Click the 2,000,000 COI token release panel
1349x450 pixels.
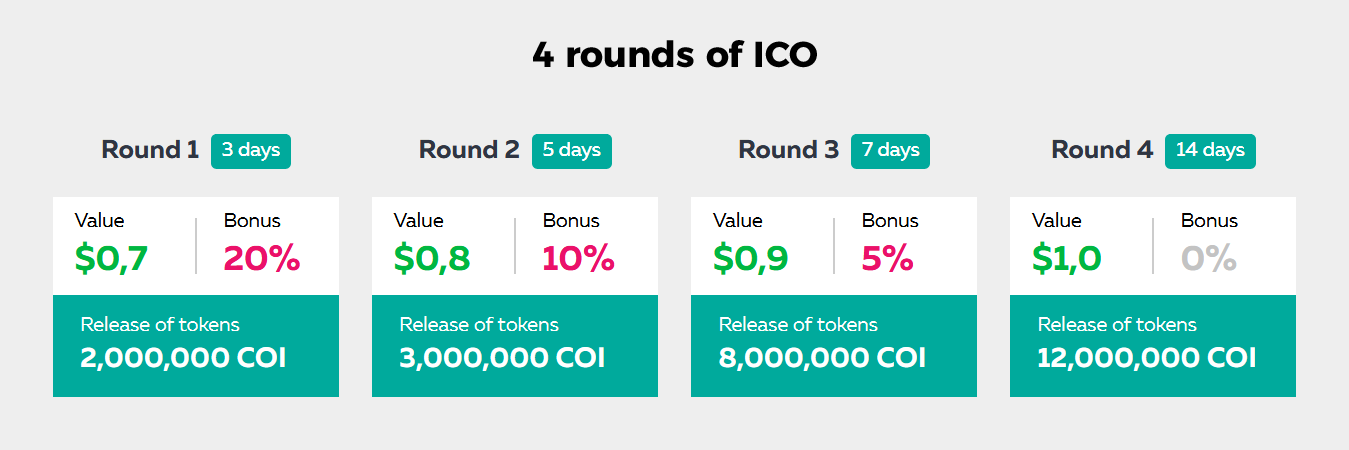click(x=196, y=346)
